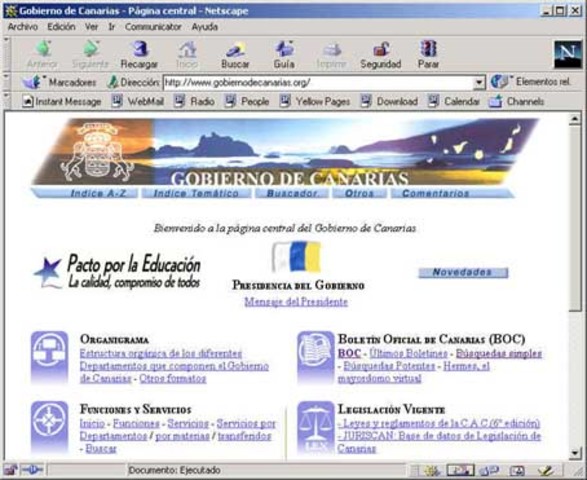Screen dimensions: 587x480
Task: Click in the address URL field
Action: coord(318,82)
